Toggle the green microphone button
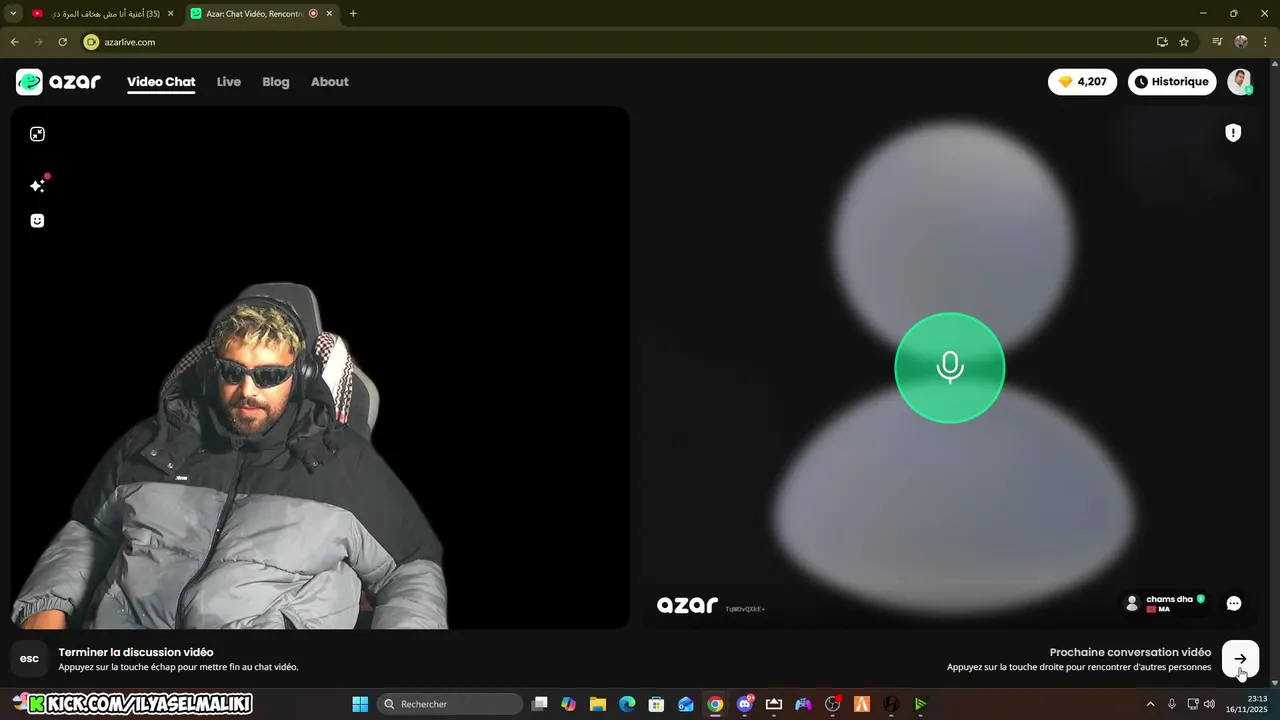 click(x=949, y=368)
